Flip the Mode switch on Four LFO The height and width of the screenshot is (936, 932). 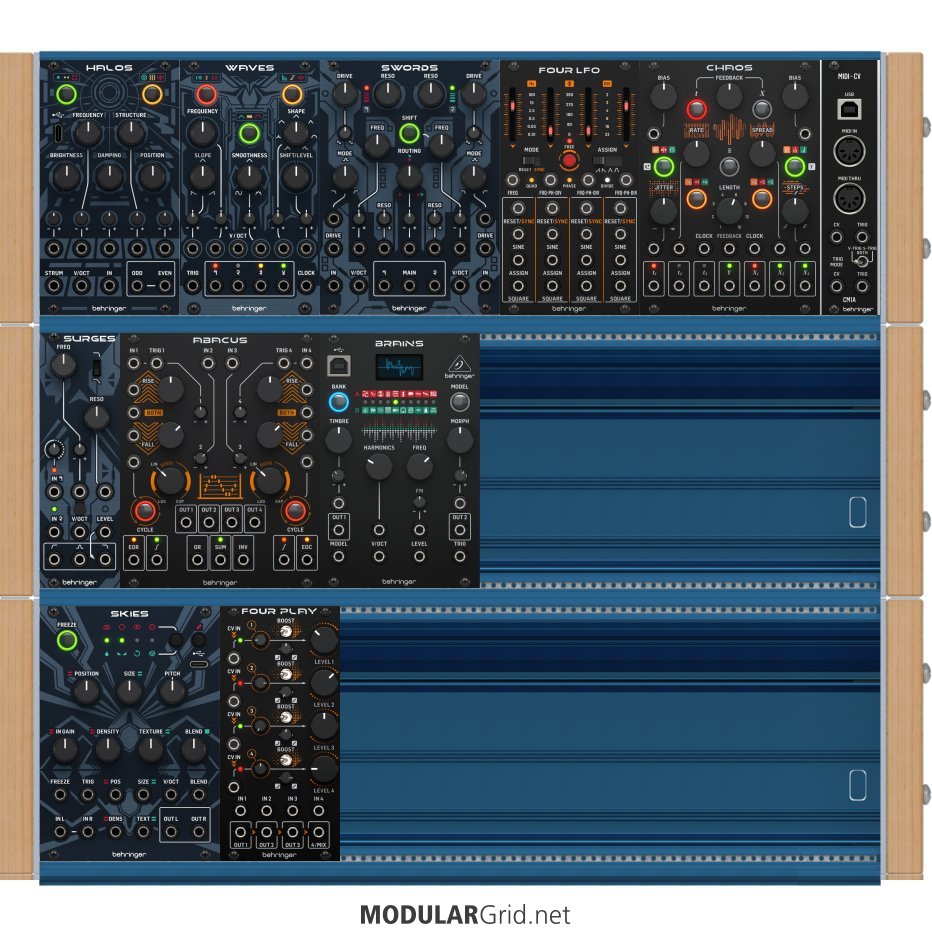[x=531, y=160]
